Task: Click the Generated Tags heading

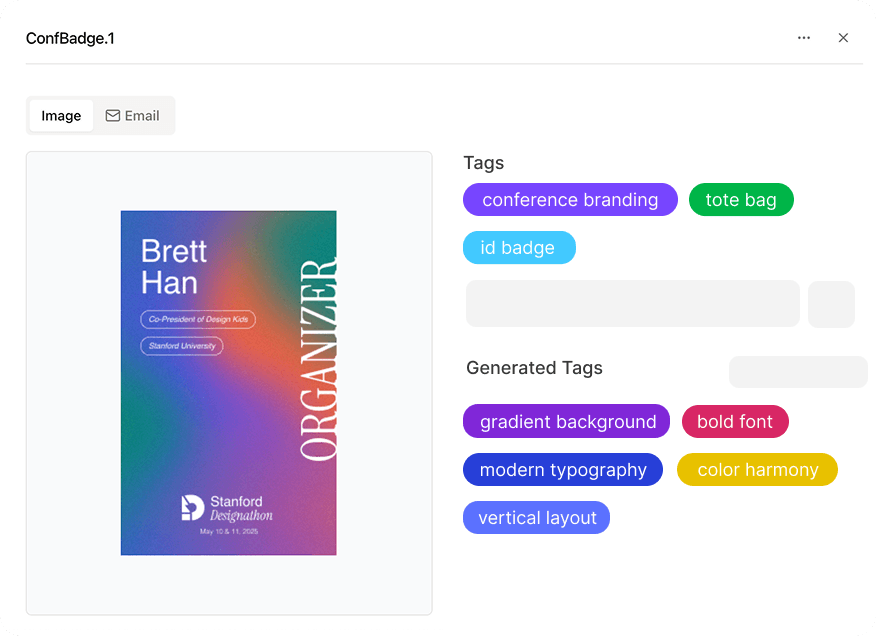Action: tap(534, 368)
